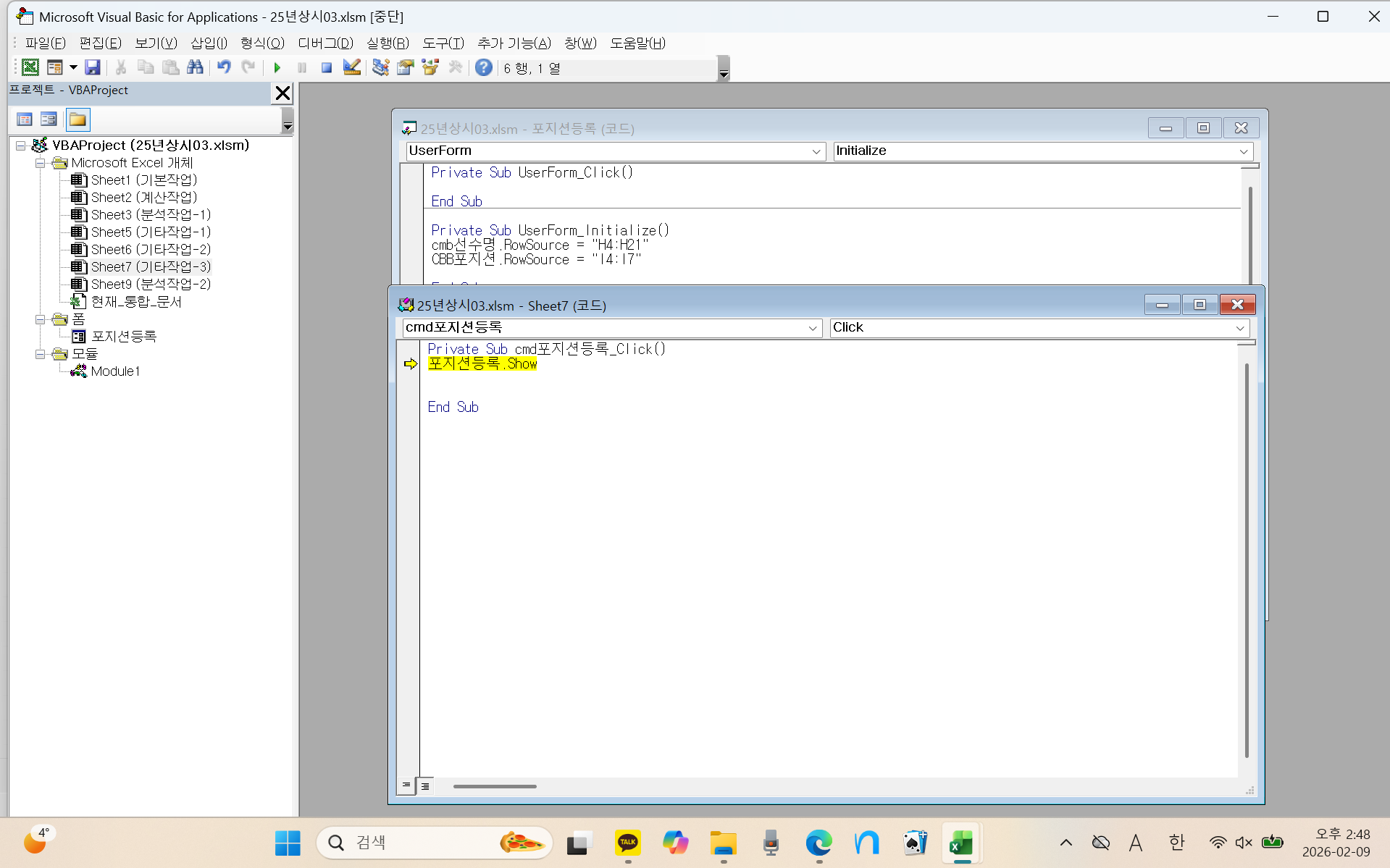Click the Run Sub (play) toolbar icon
This screenshot has width=1390, height=868.
277,68
